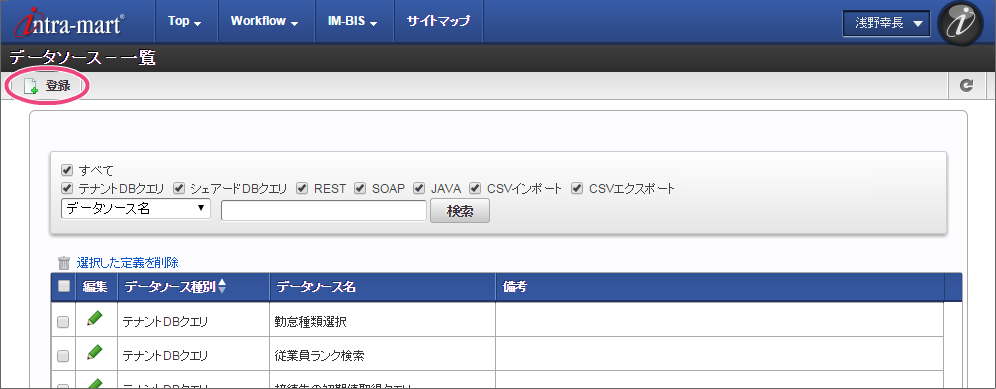Check the select-all checkbox in table header
The width and height of the screenshot is (996, 389).
pyautogui.click(x=64, y=287)
